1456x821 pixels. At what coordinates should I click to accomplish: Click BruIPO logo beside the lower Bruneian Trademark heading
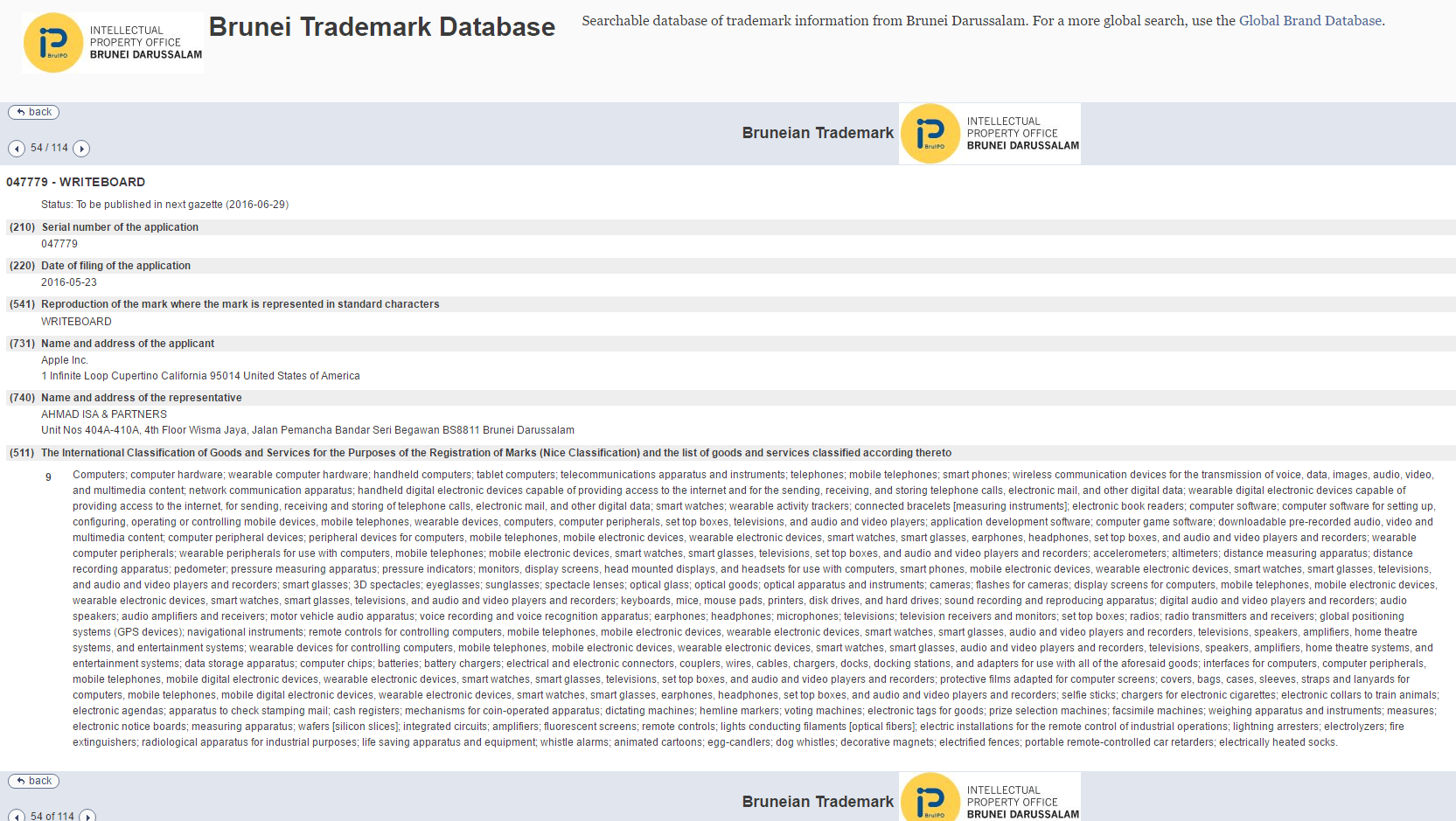pos(990,797)
